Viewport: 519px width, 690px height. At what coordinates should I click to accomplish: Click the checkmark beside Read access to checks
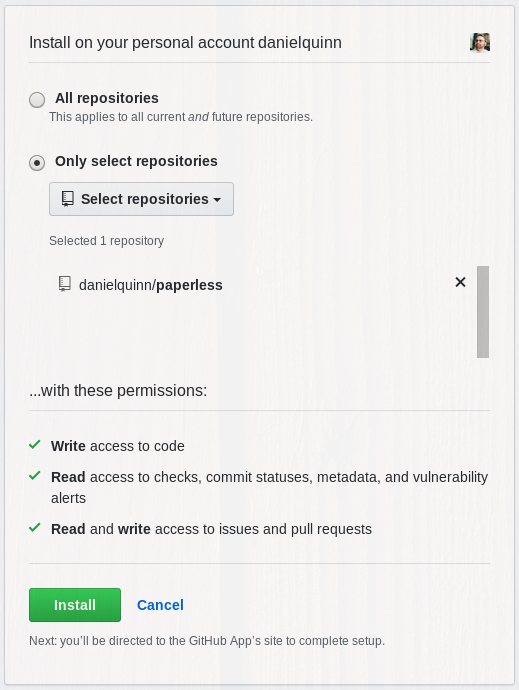click(x=35, y=476)
